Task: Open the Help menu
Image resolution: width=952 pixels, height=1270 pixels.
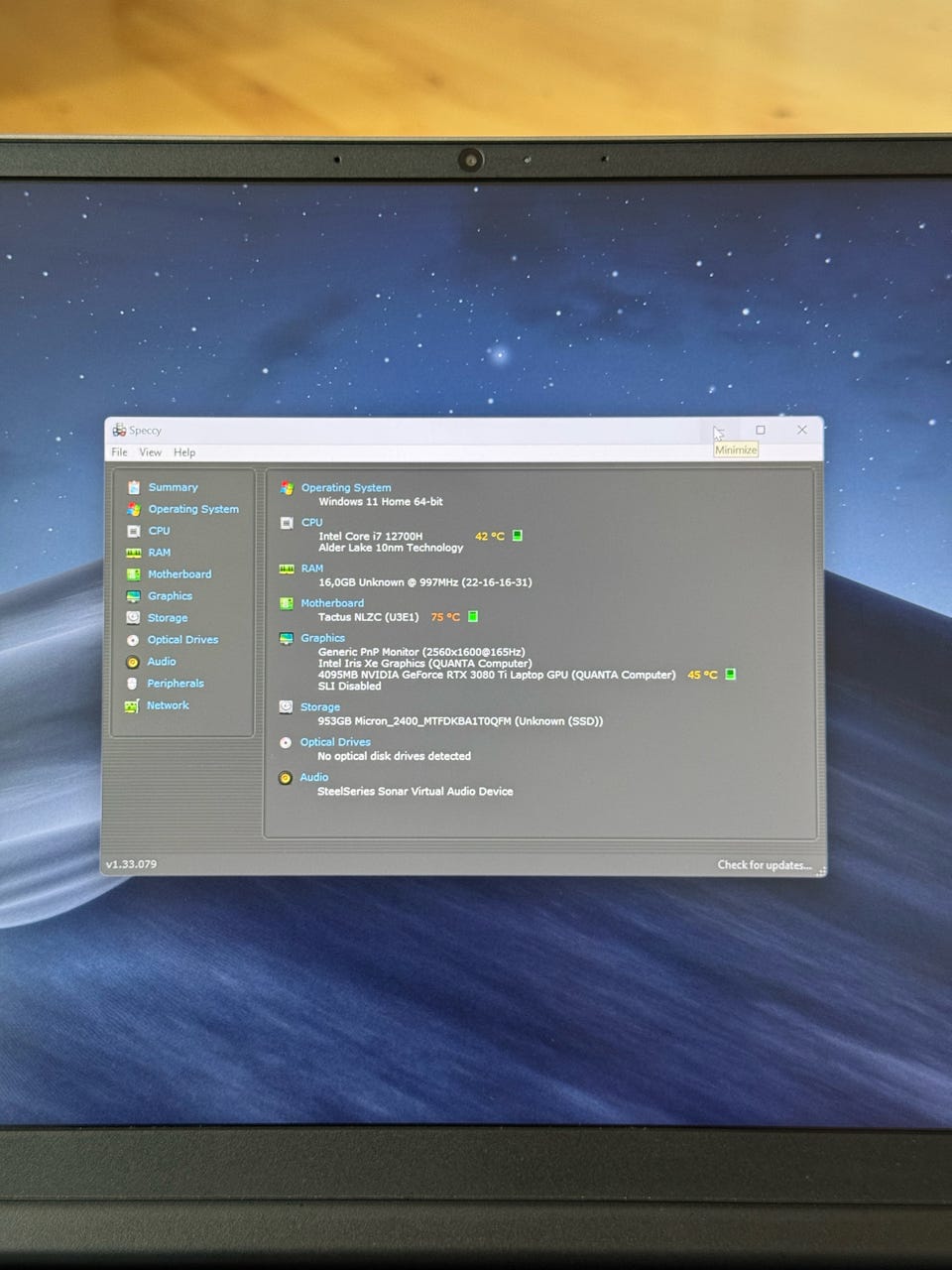Action: point(184,452)
